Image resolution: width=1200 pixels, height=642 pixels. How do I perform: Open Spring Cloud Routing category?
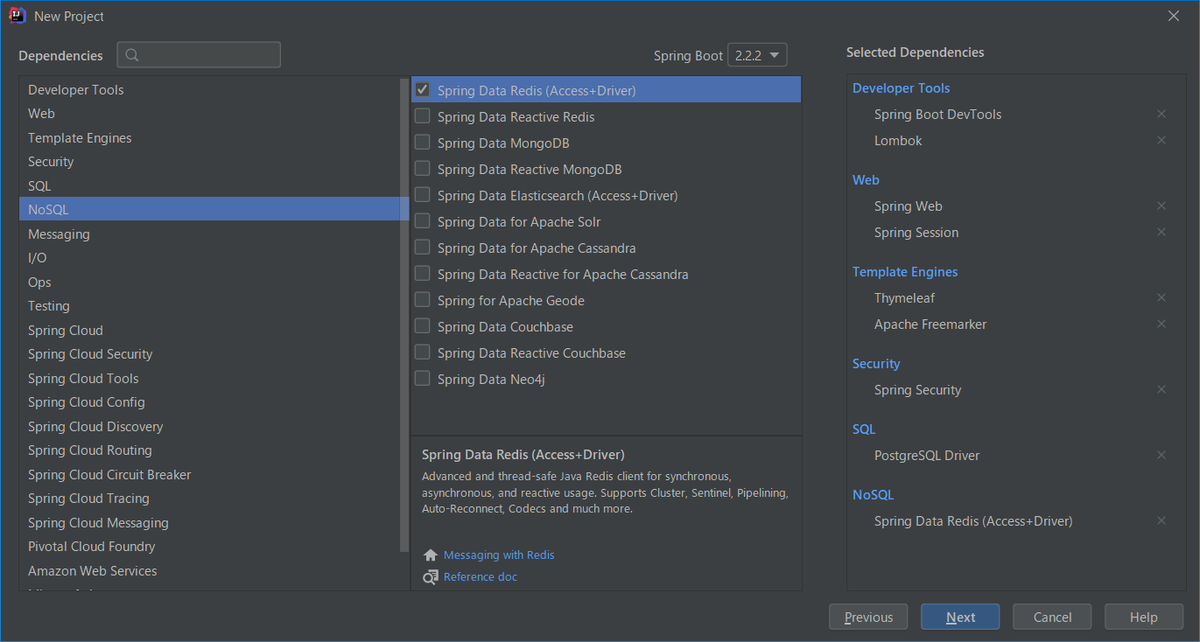click(209, 450)
